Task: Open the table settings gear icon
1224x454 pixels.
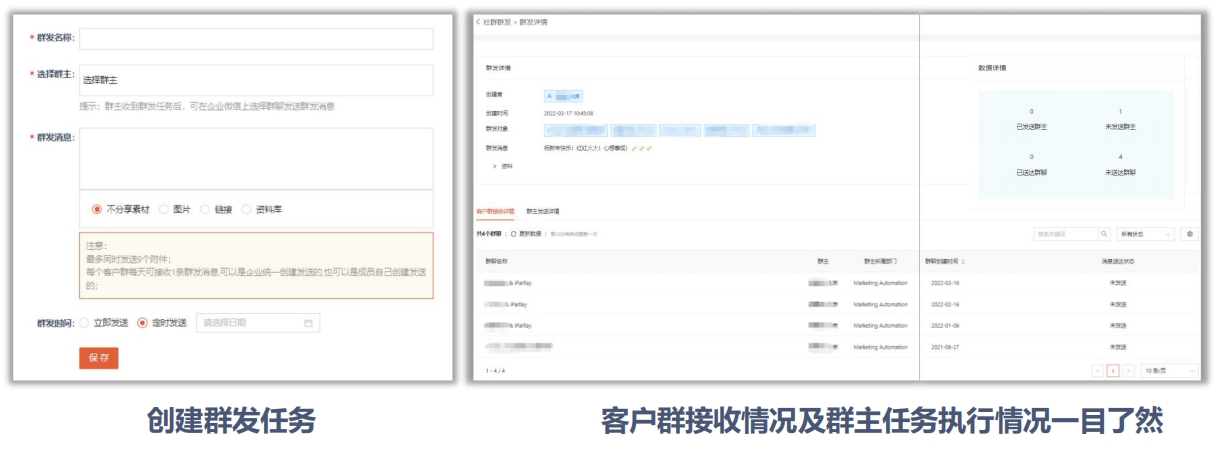Action: click(x=1190, y=234)
